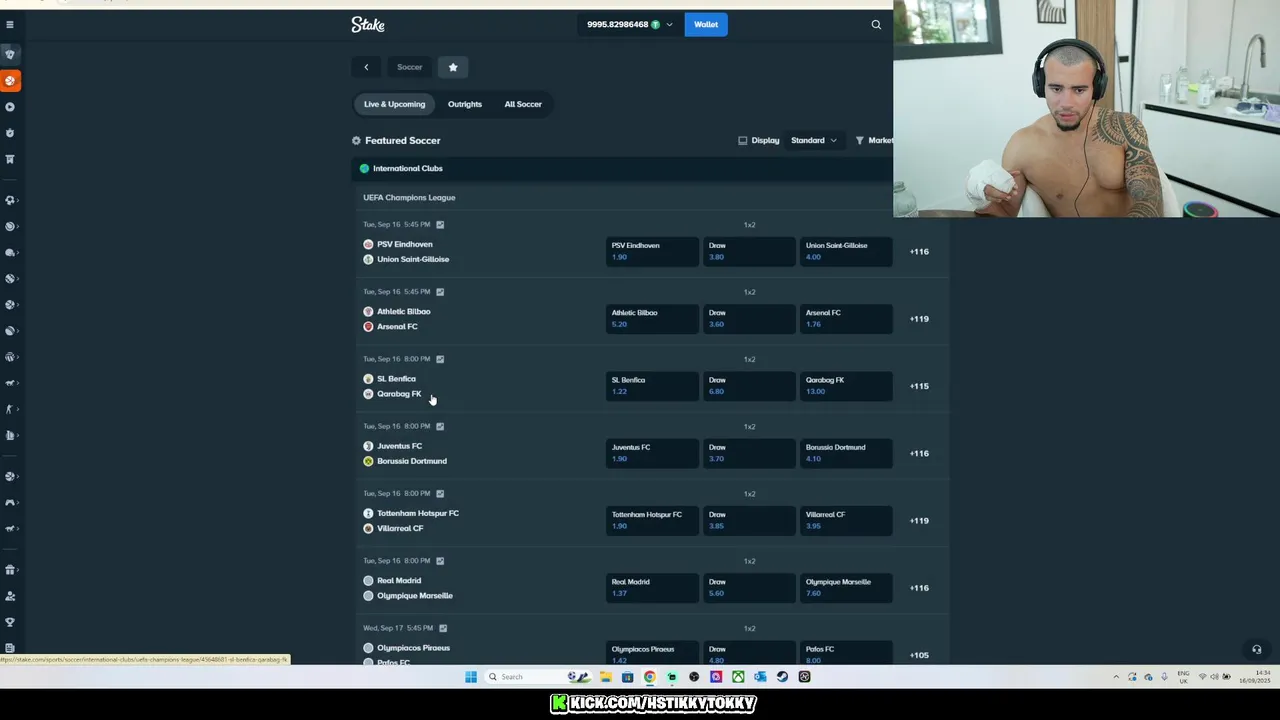Switch to the All Soccer tab
Screen dimensions: 1280x720
(x=523, y=104)
